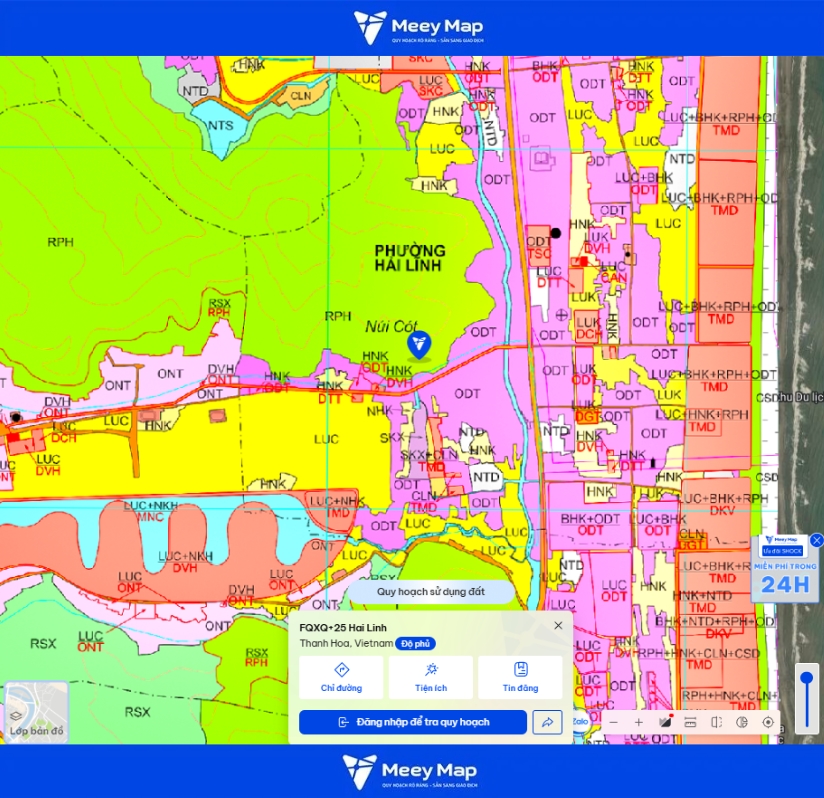824x798 pixels.
Task: Select the Quy hoạch sử dụng đất pill
Action: coord(431,592)
